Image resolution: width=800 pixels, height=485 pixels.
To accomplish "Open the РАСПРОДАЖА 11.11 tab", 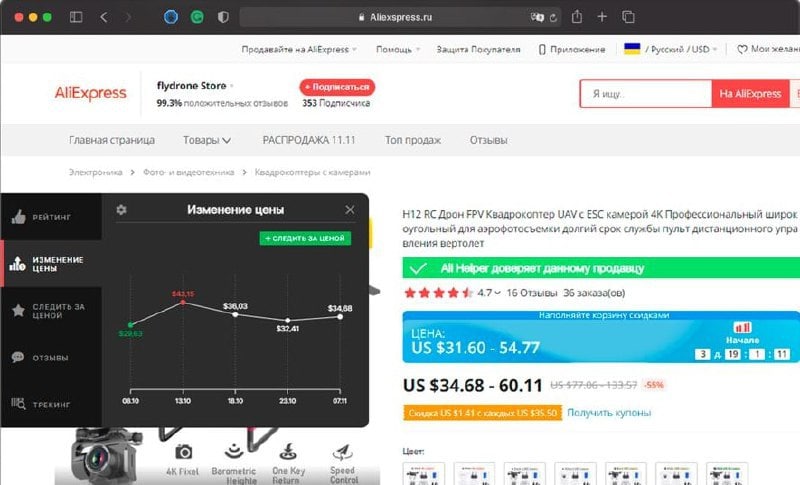I will 309,140.
